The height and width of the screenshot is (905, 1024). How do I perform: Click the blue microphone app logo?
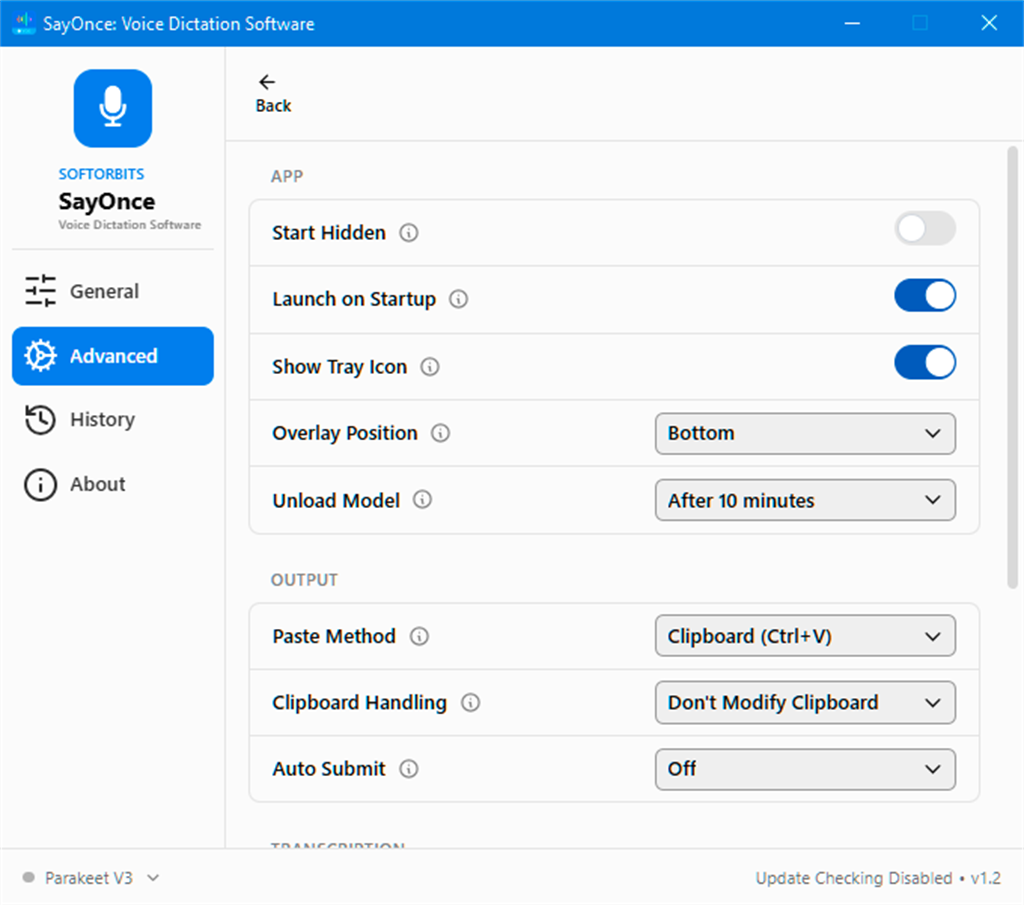click(x=112, y=108)
